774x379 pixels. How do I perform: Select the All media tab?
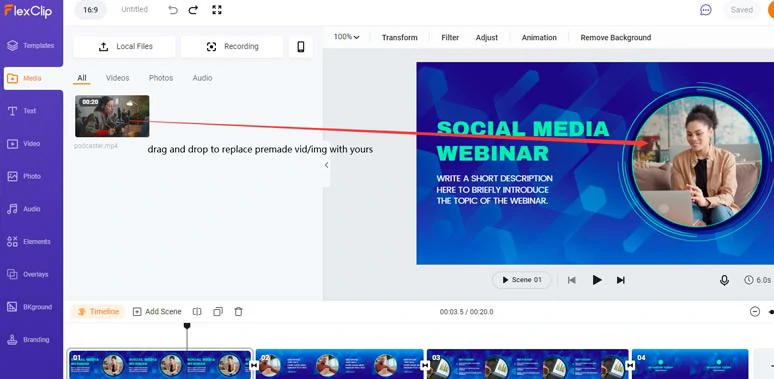[82, 78]
